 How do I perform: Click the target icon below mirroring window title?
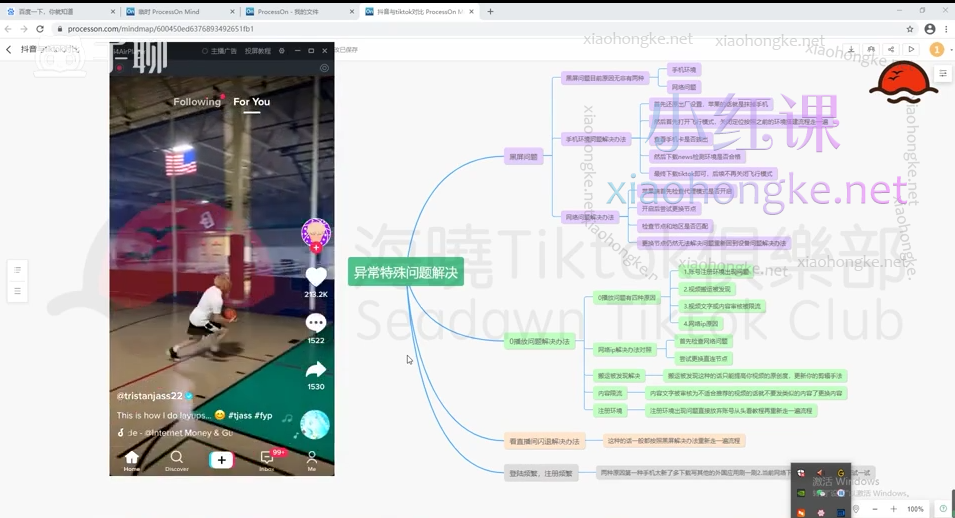click(324, 68)
